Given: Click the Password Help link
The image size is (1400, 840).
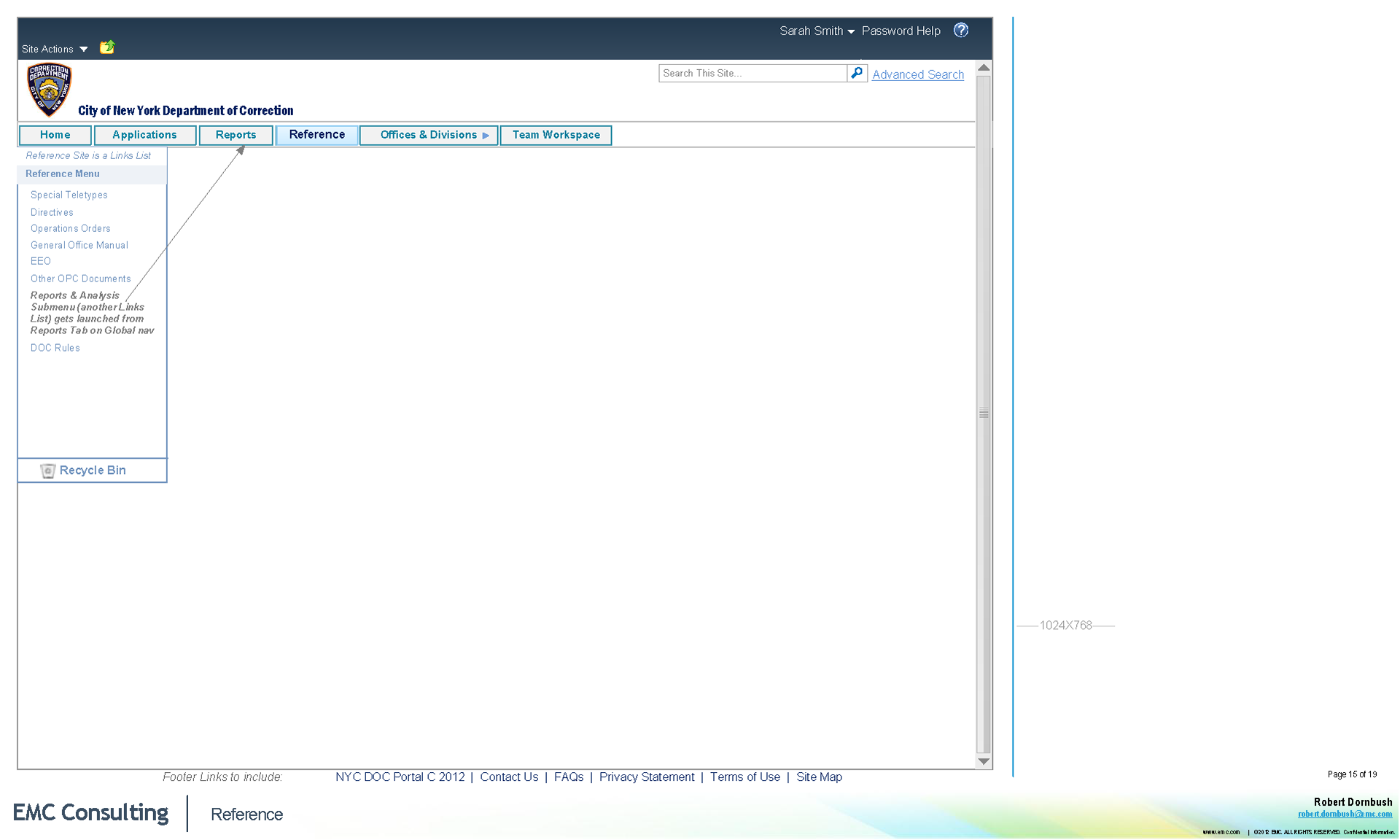Looking at the screenshot, I should click(x=901, y=31).
